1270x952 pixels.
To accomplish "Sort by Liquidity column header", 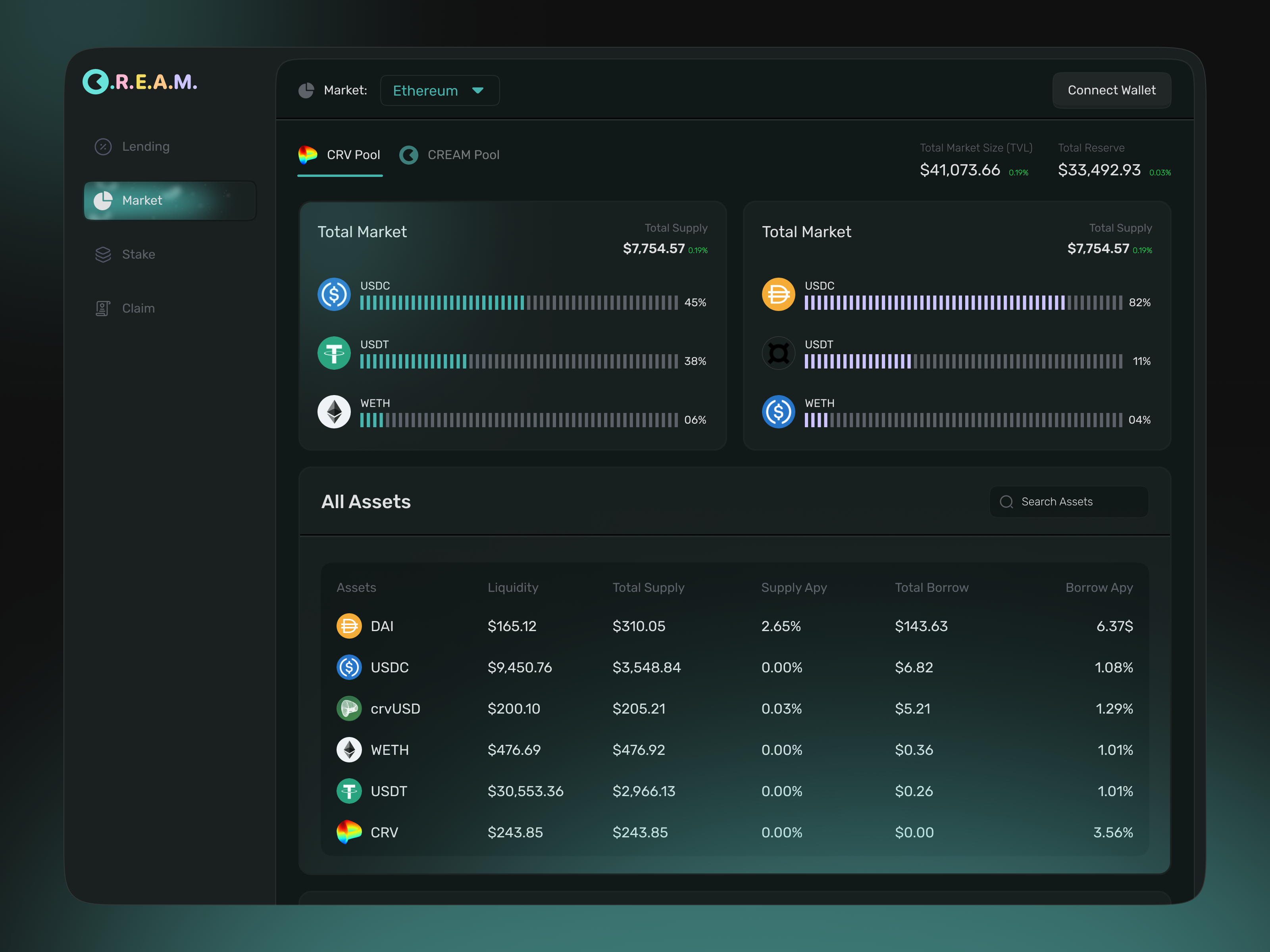I will tap(513, 587).
